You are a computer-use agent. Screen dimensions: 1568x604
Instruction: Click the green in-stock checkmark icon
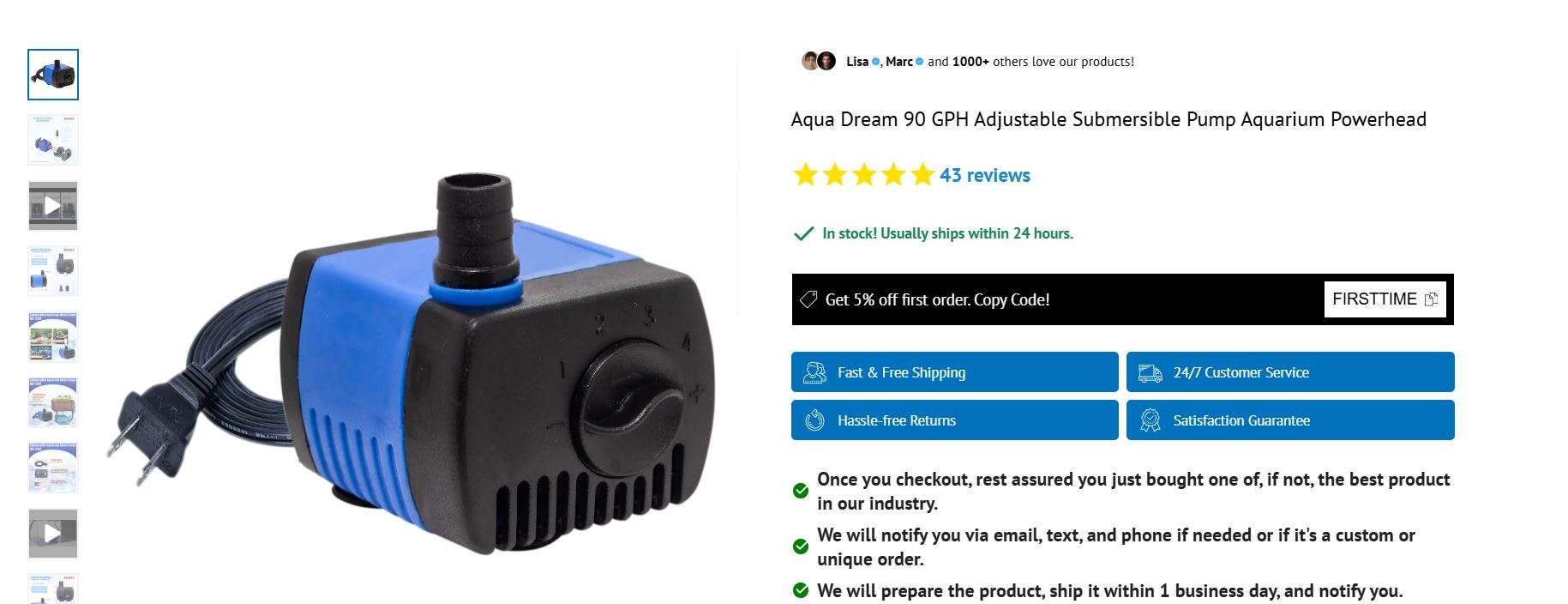tap(803, 233)
